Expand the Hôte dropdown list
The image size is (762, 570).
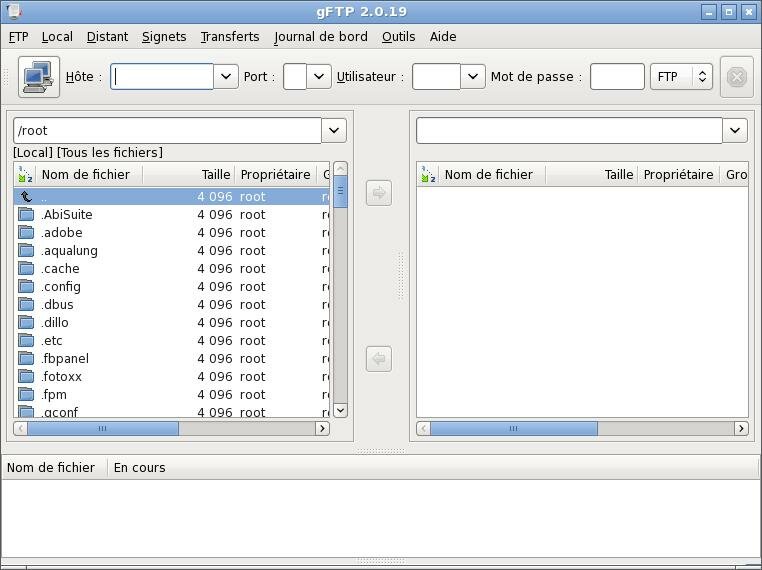coord(226,77)
